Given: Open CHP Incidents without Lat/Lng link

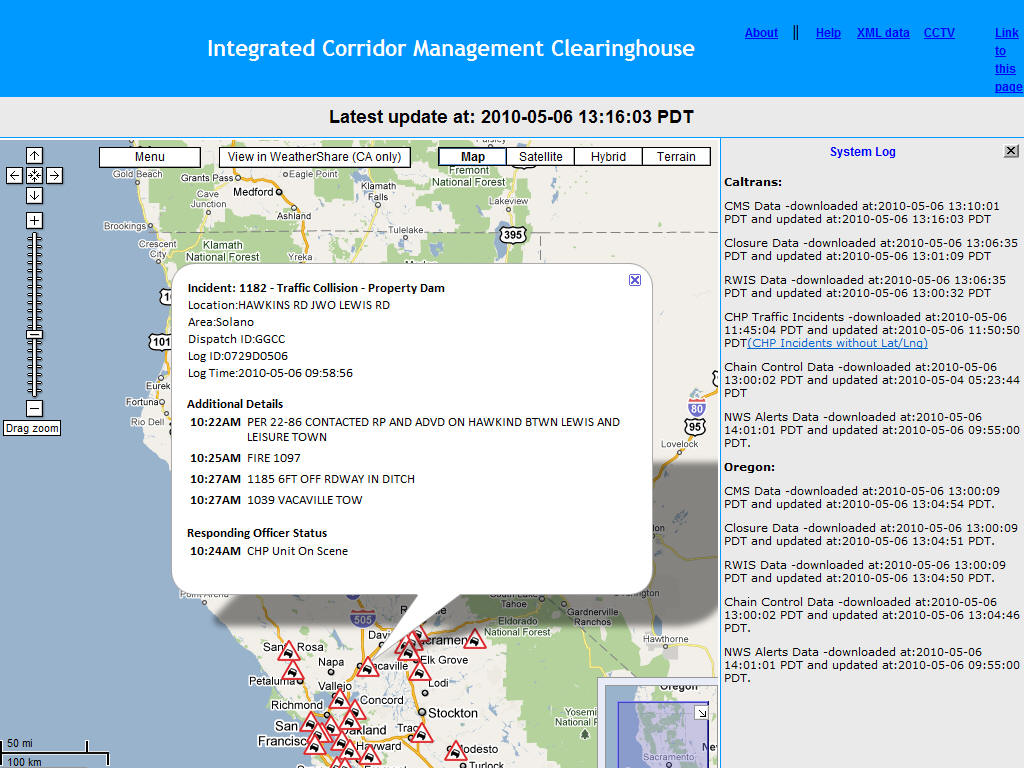Looking at the screenshot, I should pyautogui.click(x=837, y=343).
